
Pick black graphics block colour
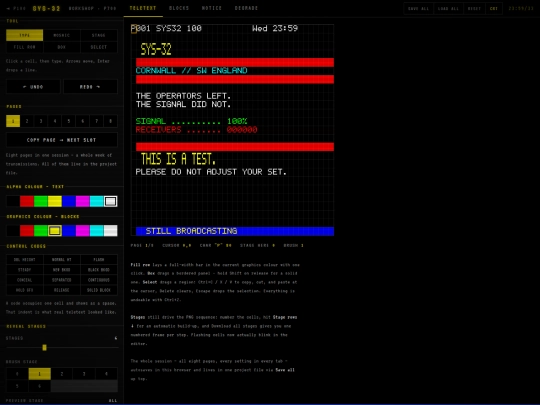(x=13, y=231)
